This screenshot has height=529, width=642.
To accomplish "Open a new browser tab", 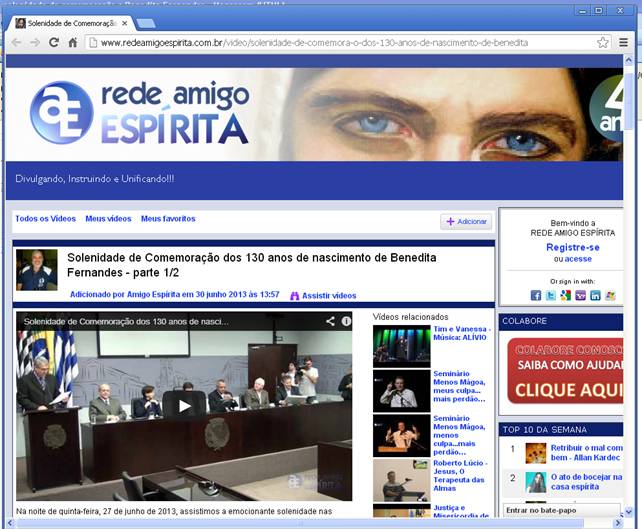I will click(146, 23).
